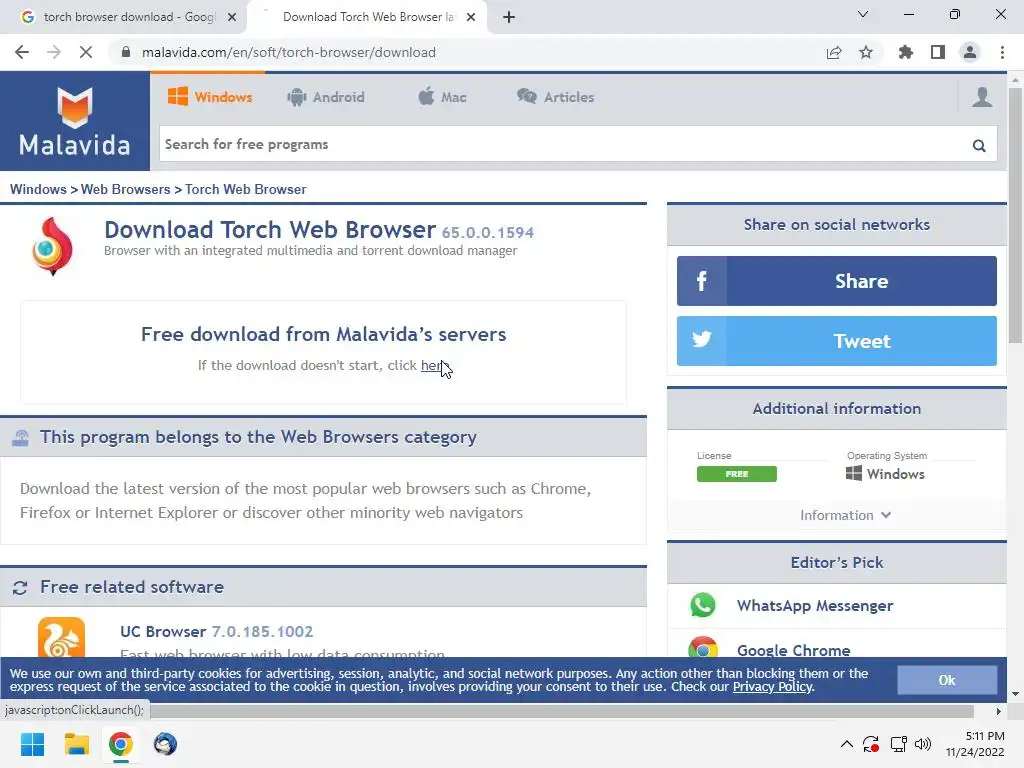The width and height of the screenshot is (1024, 768).
Task: Click the FREE license badge
Action: coord(737,473)
